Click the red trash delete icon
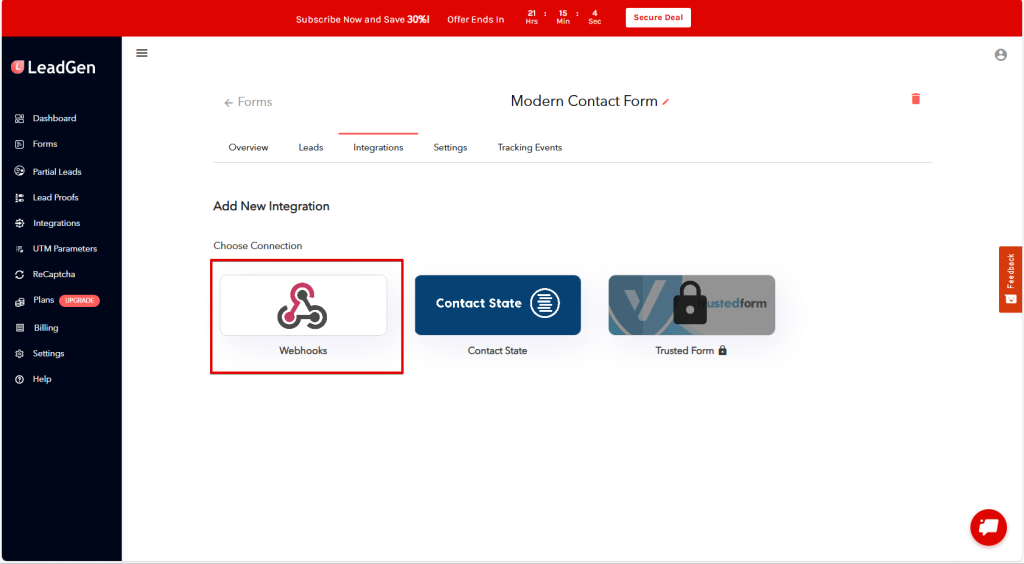Viewport: 1024px width, 564px height. pyautogui.click(x=915, y=99)
